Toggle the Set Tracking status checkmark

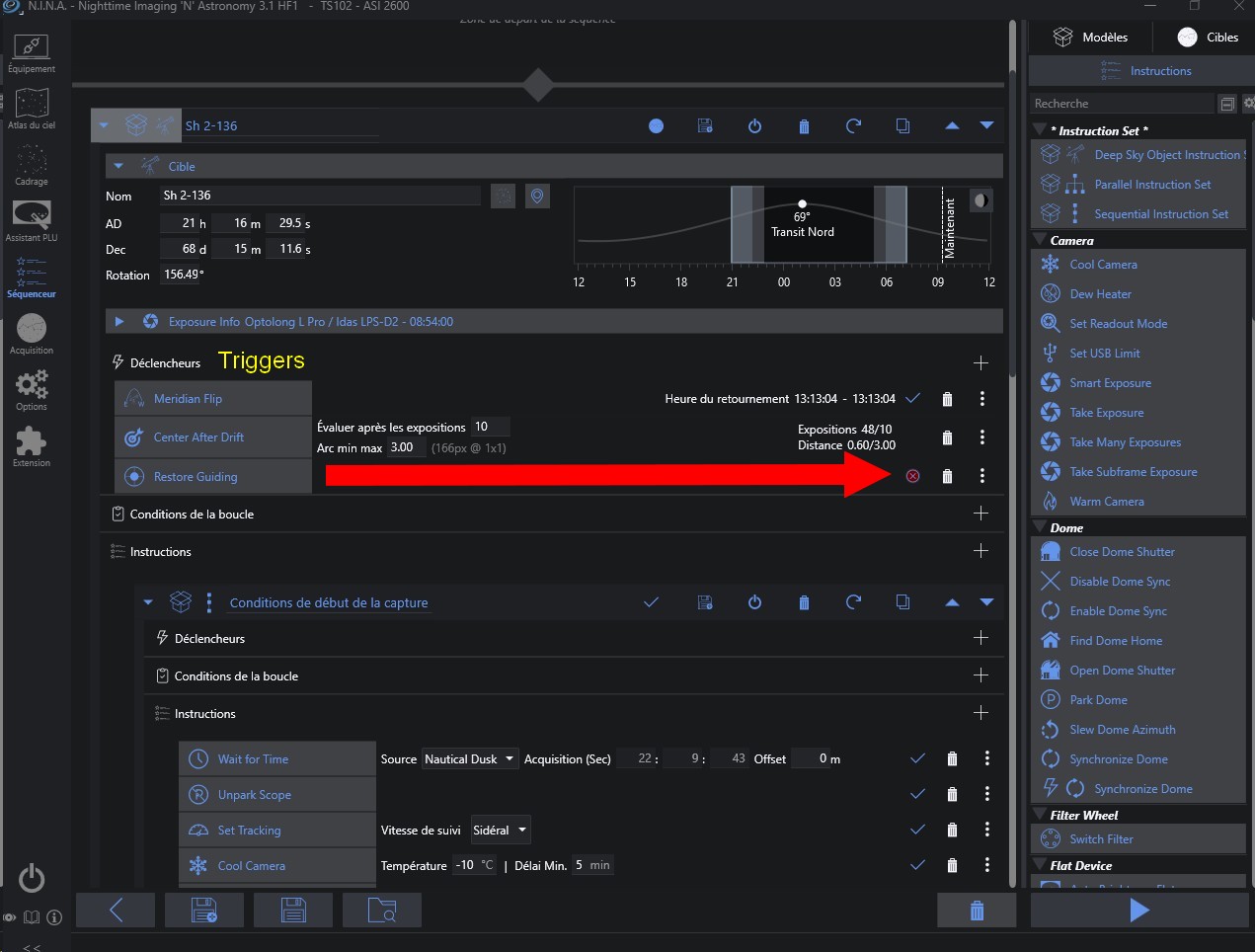[917, 830]
